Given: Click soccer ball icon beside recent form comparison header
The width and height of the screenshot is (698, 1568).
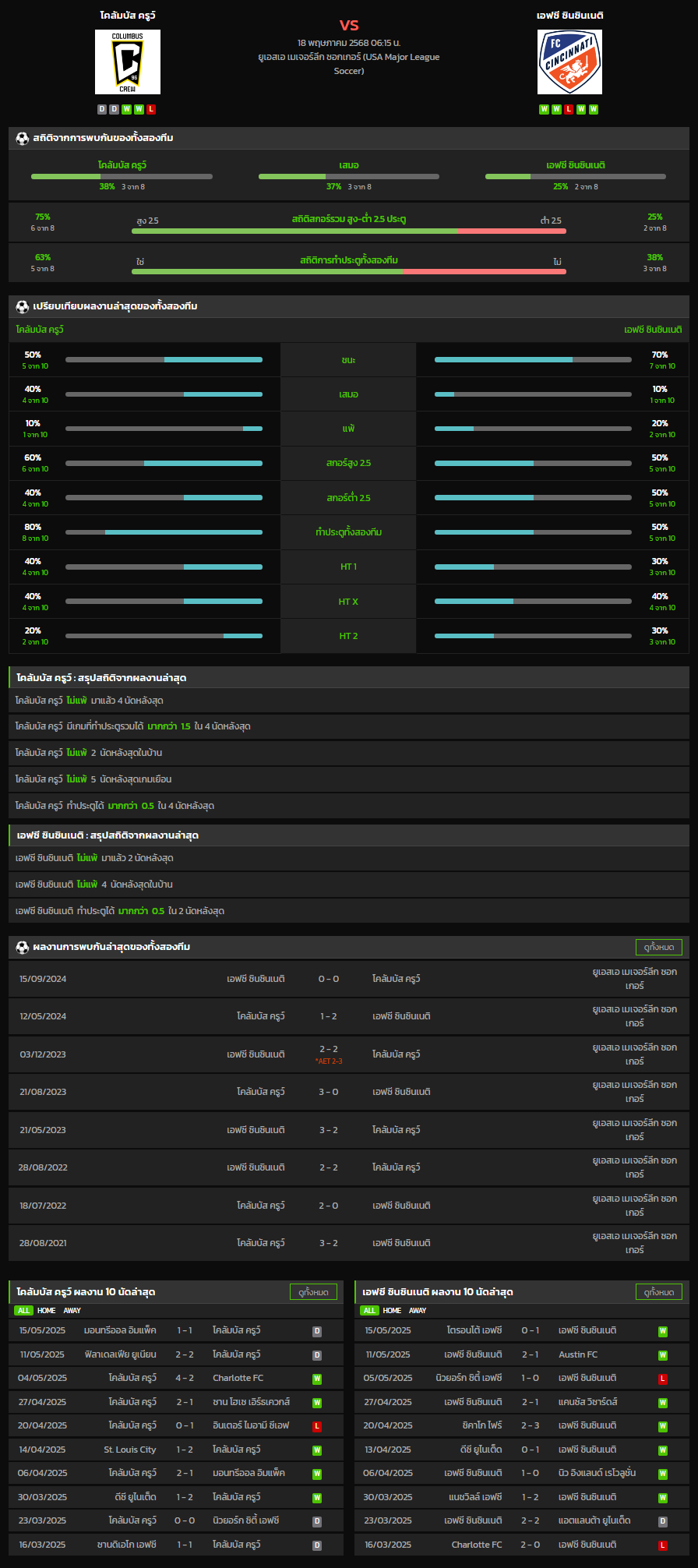Looking at the screenshot, I should [x=23, y=306].
